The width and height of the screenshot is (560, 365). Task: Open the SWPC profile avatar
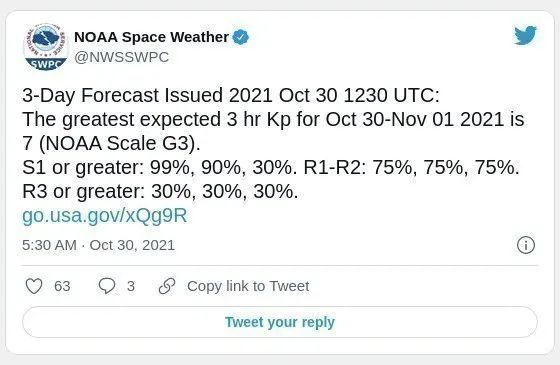(x=45, y=47)
